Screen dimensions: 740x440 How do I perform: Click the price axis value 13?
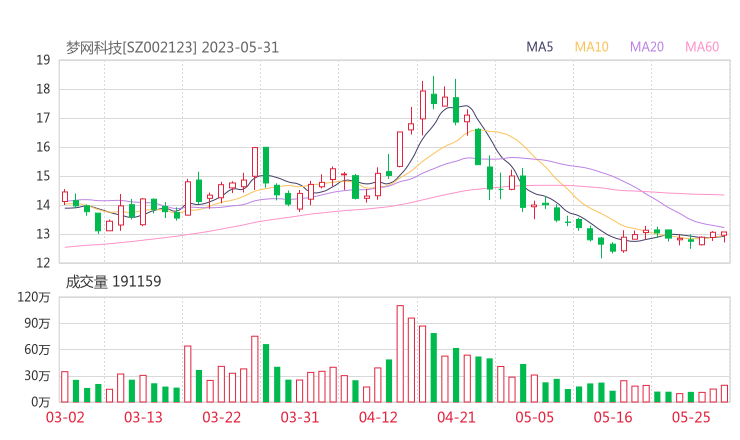click(43, 234)
